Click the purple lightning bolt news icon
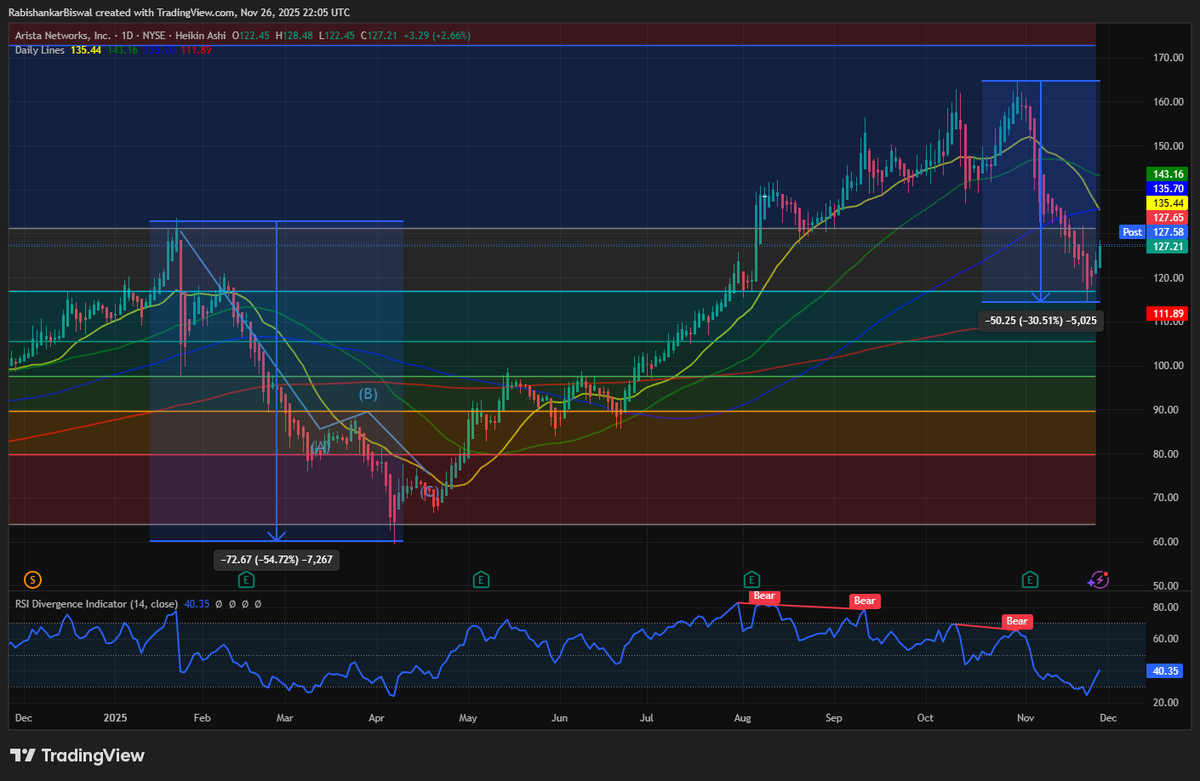 click(1099, 579)
